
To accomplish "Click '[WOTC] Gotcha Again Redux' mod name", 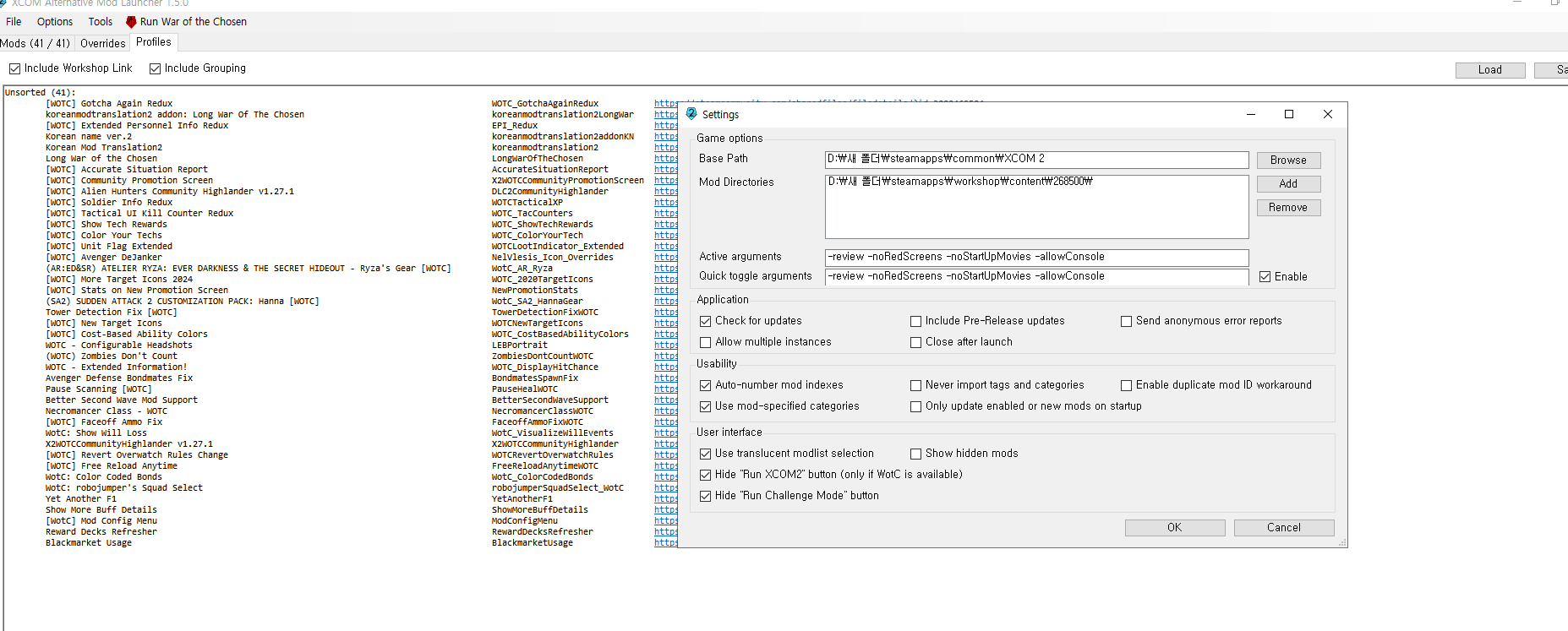I will pos(109,104).
